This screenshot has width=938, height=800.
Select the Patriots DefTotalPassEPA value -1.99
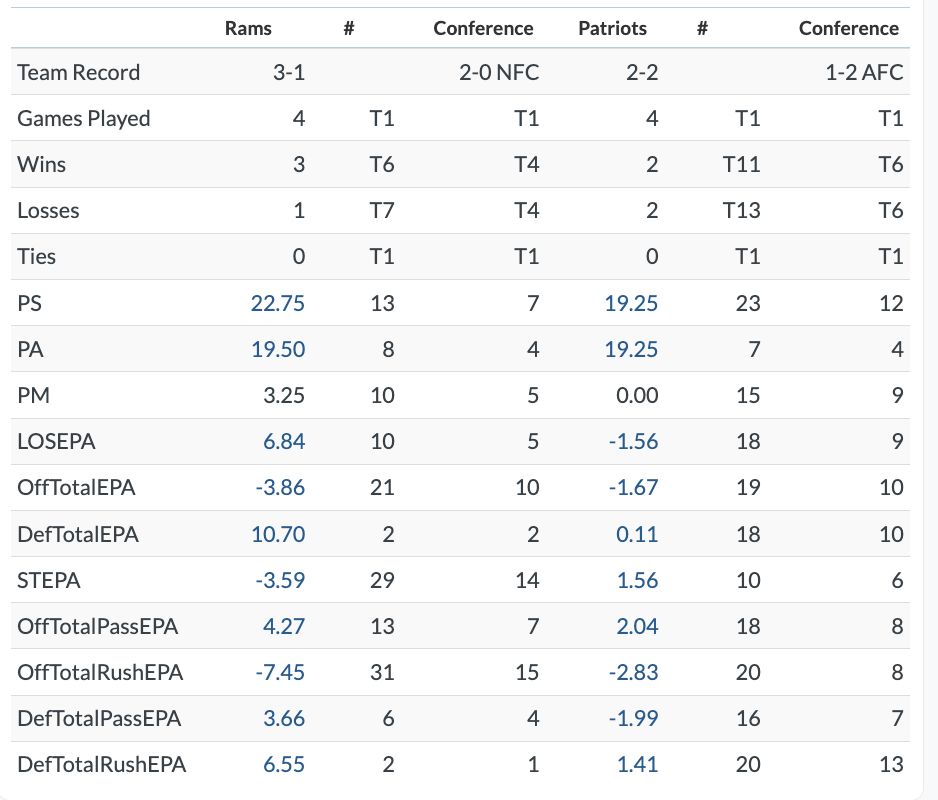(634, 718)
